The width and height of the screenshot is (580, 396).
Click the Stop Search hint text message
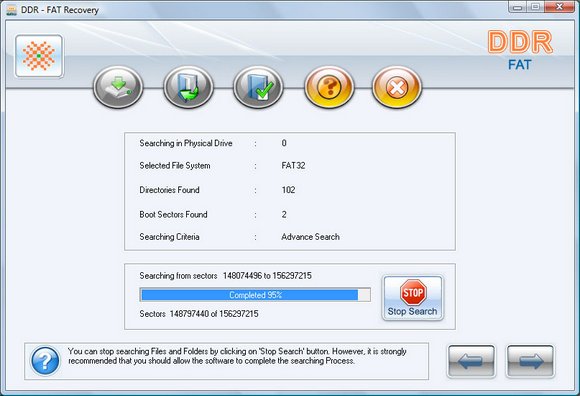click(x=237, y=356)
